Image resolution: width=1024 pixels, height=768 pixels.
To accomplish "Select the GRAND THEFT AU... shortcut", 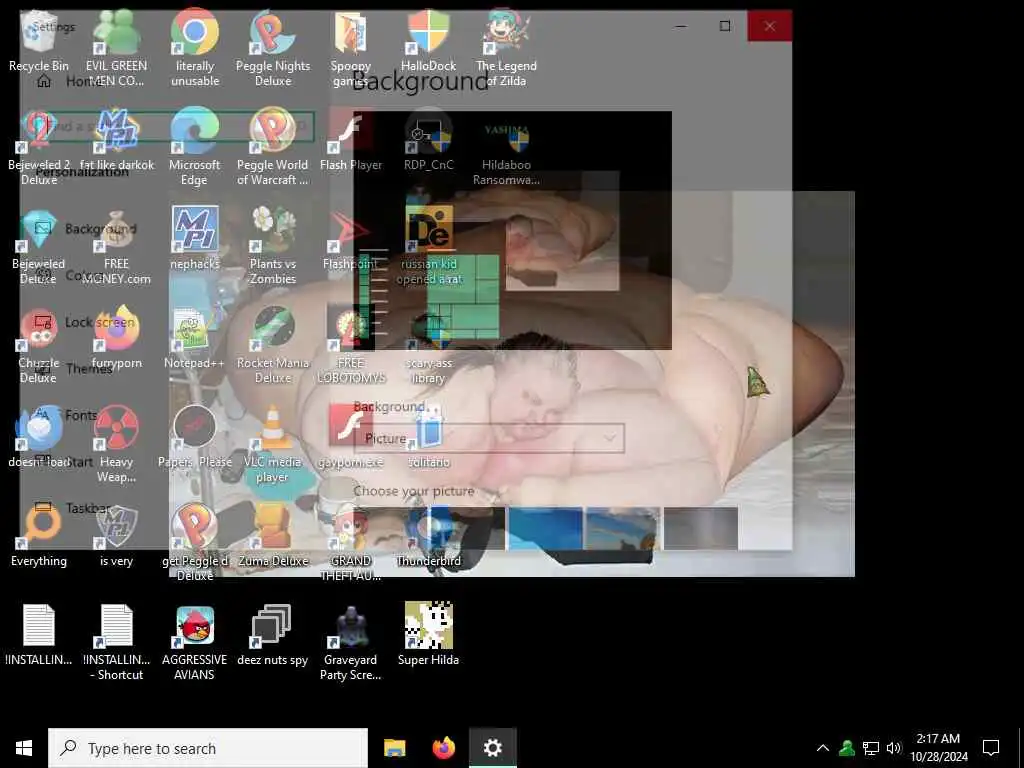I will click(351, 543).
